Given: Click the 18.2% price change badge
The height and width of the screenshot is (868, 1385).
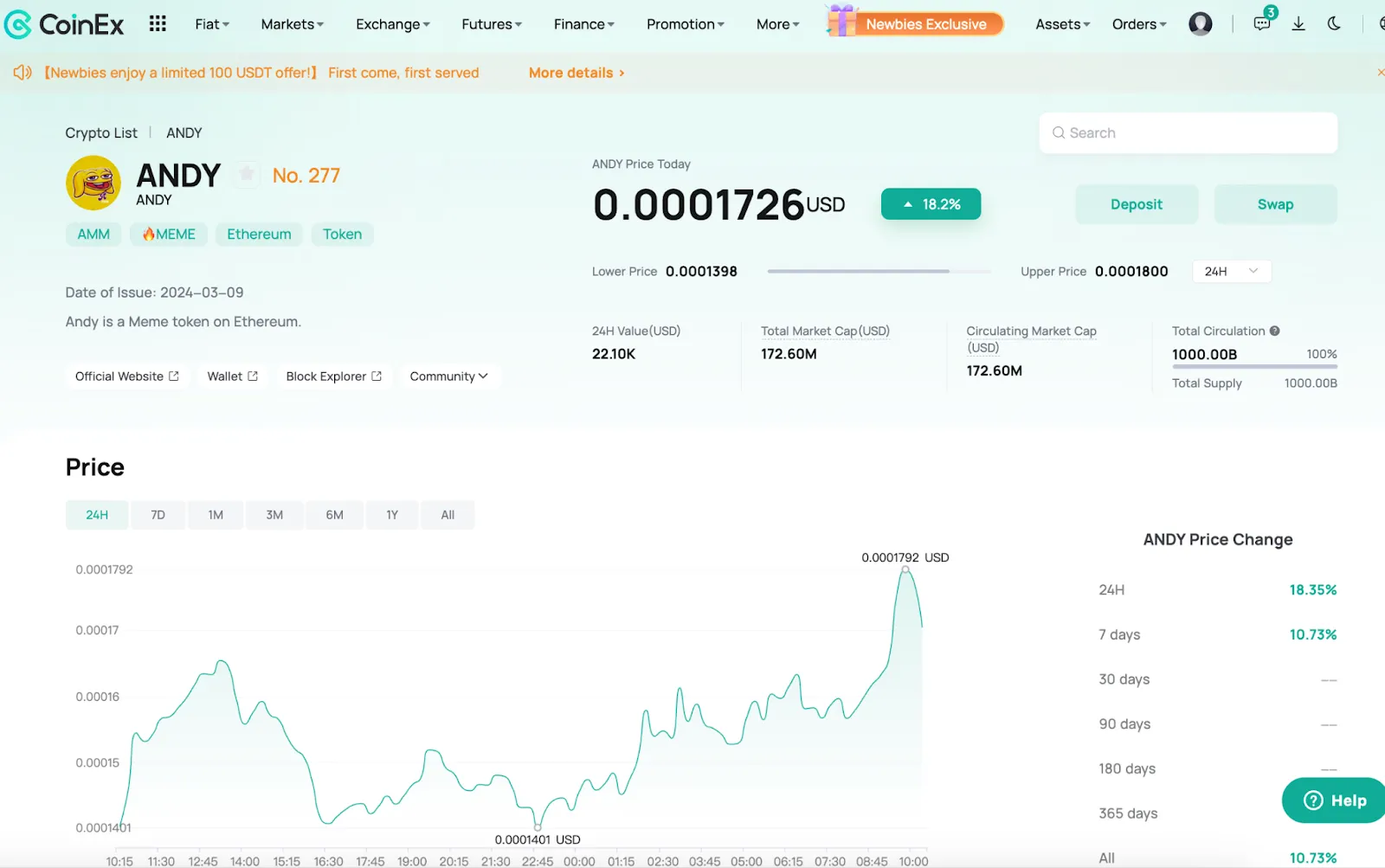Looking at the screenshot, I should (931, 204).
